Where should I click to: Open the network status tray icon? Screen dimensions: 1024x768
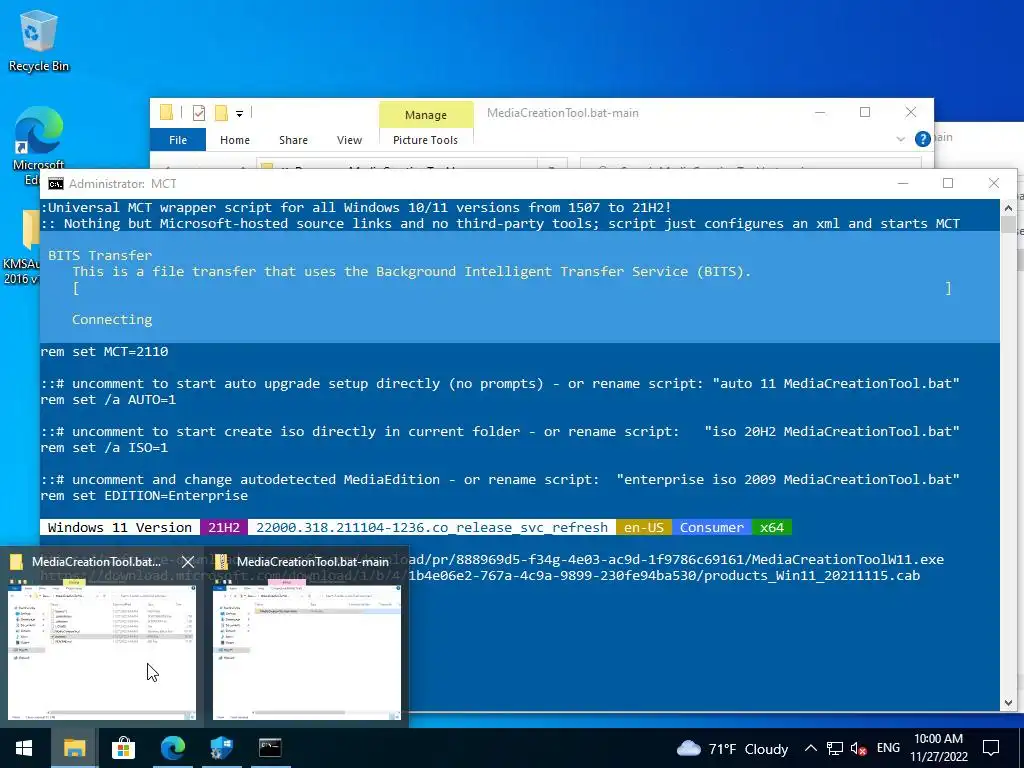(x=835, y=748)
